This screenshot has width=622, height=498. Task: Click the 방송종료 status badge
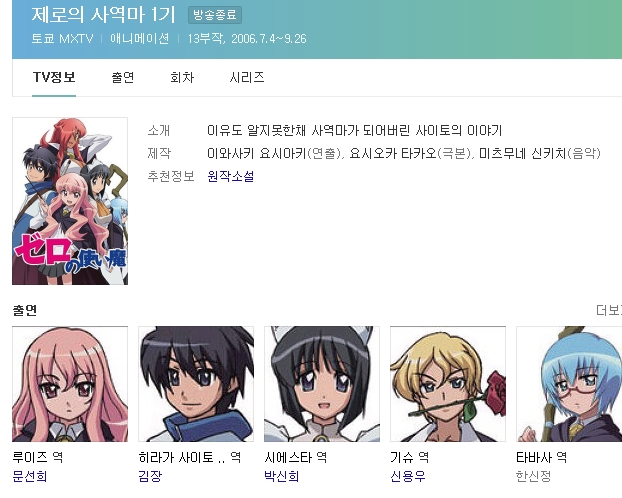[x=215, y=15]
